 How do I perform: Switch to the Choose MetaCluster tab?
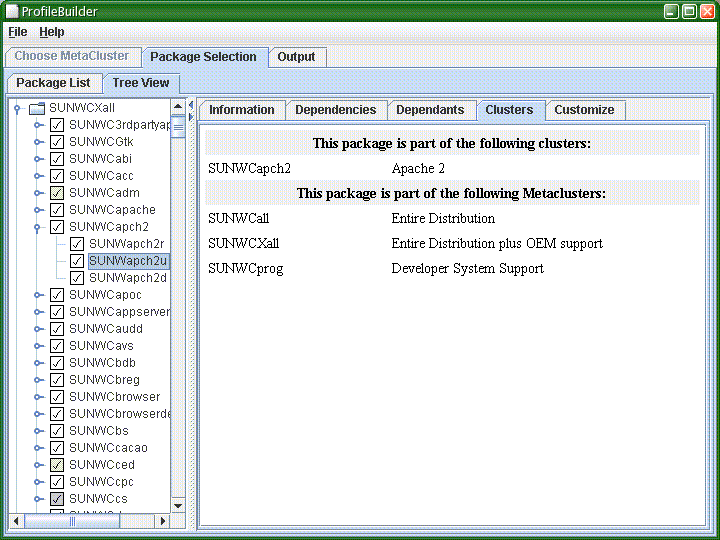point(72,56)
